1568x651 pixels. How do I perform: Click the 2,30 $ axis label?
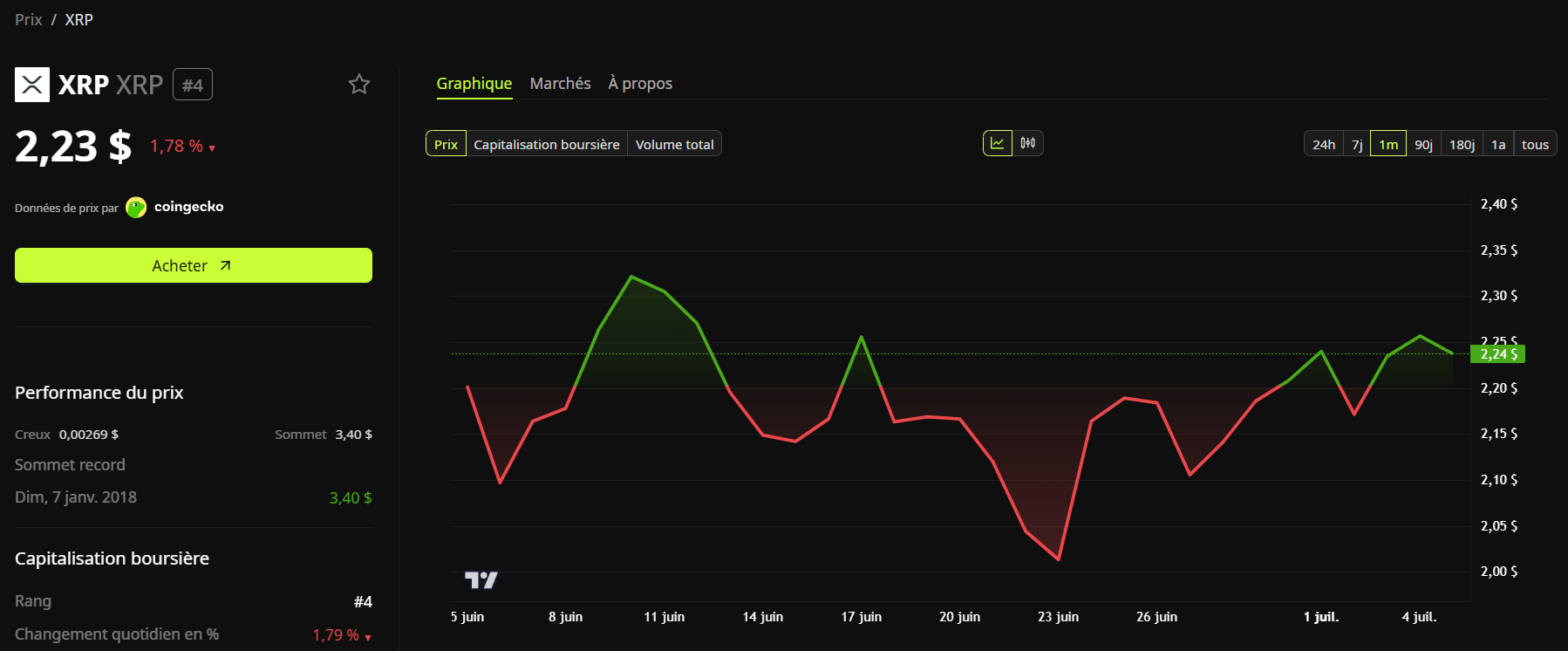(x=1499, y=296)
